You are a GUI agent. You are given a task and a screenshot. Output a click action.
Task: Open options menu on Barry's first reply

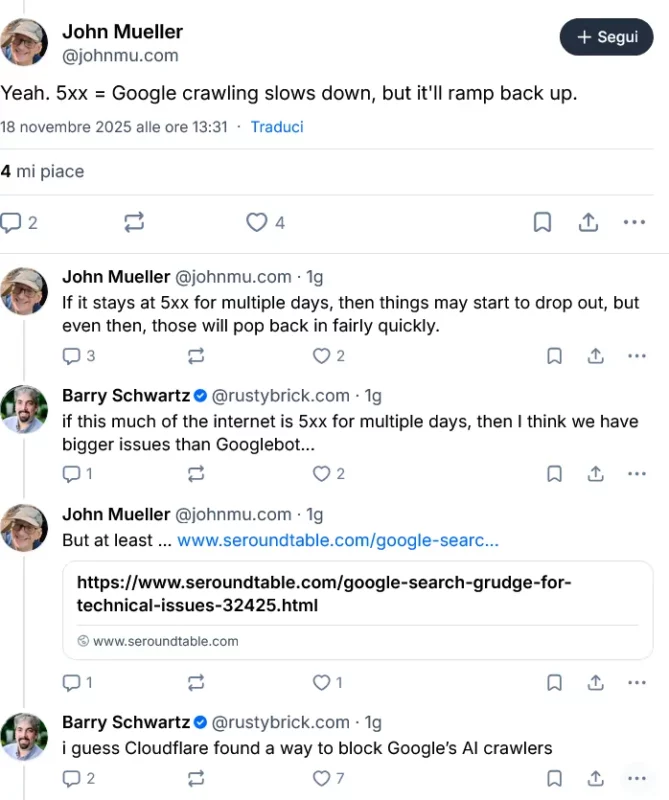click(x=637, y=473)
